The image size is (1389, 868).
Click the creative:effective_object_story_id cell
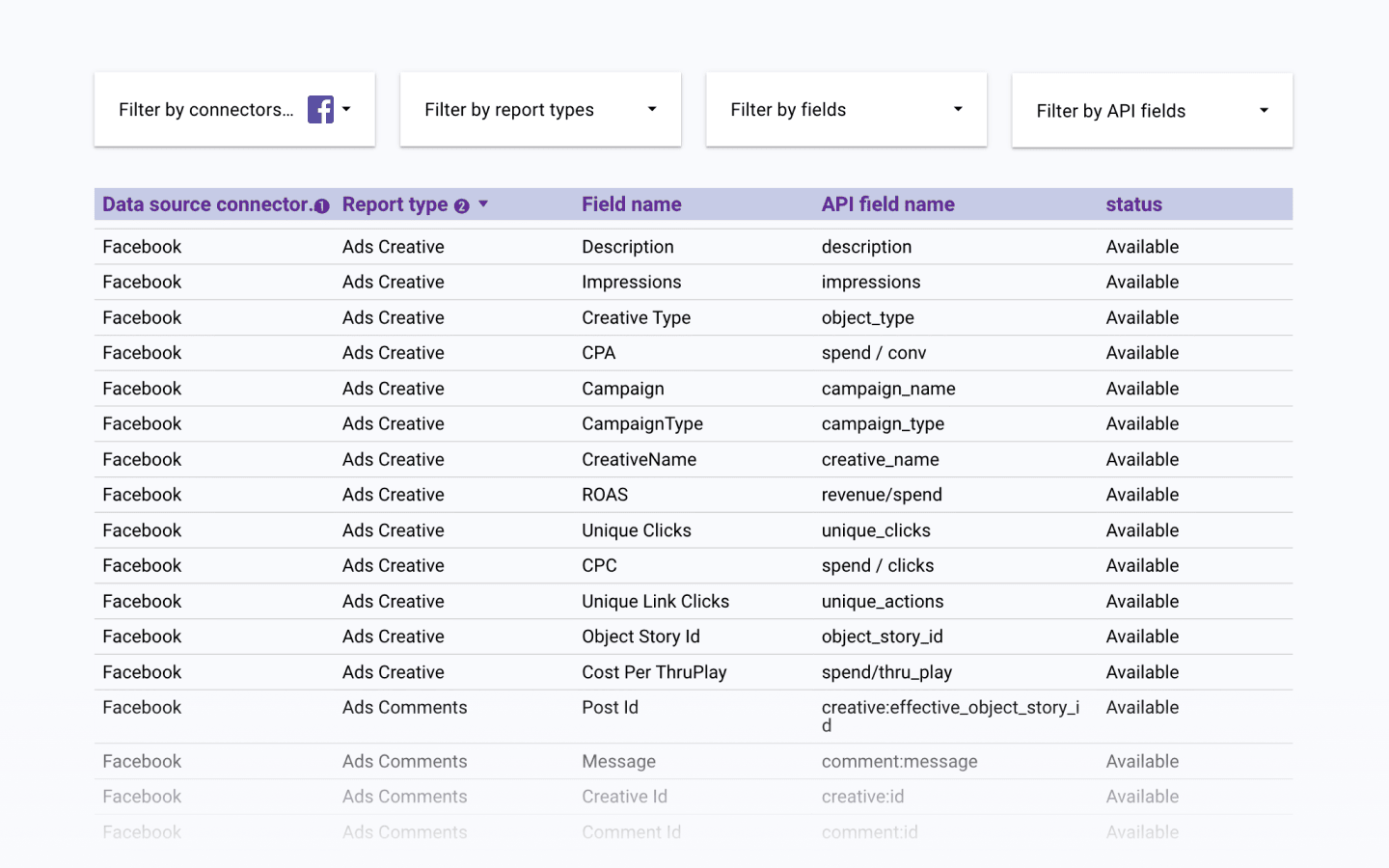(950, 716)
